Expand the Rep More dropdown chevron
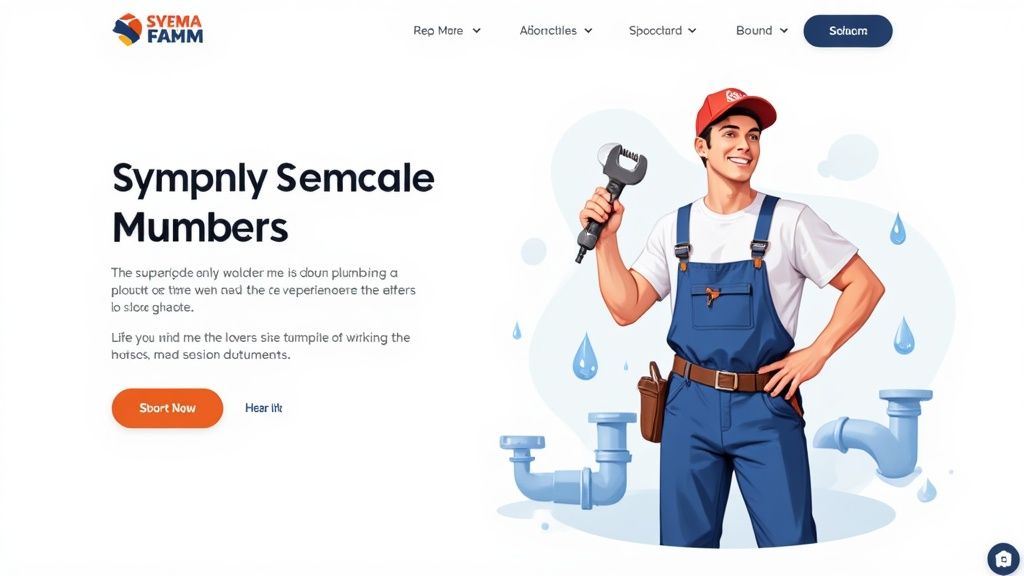Image resolution: width=1024 pixels, height=576 pixels. (477, 31)
